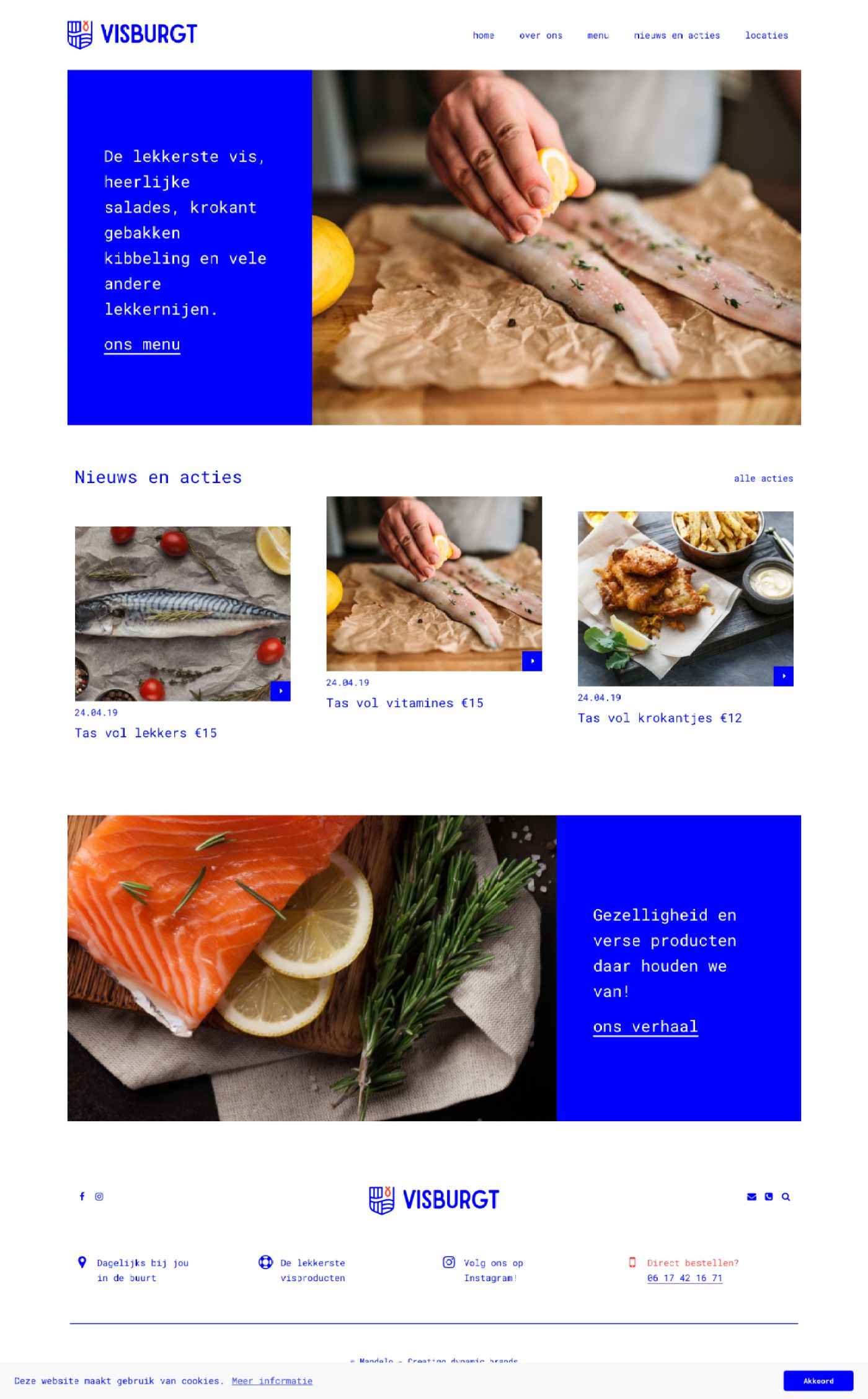Click arrow button on lemon fillet card
Viewport: 868px width, 1399px height.
[532, 661]
